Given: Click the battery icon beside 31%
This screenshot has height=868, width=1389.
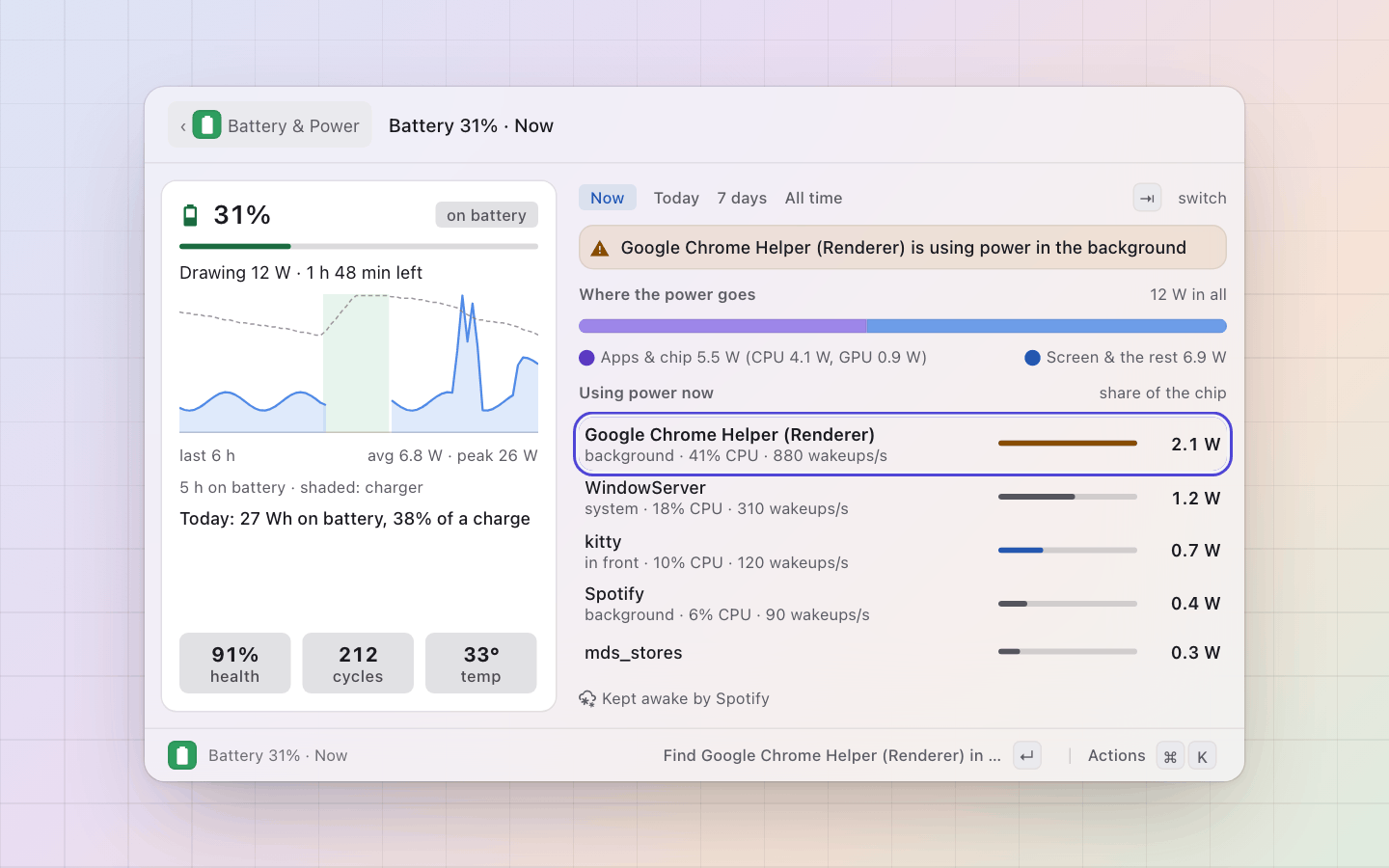Looking at the screenshot, I should pos(190,215).
